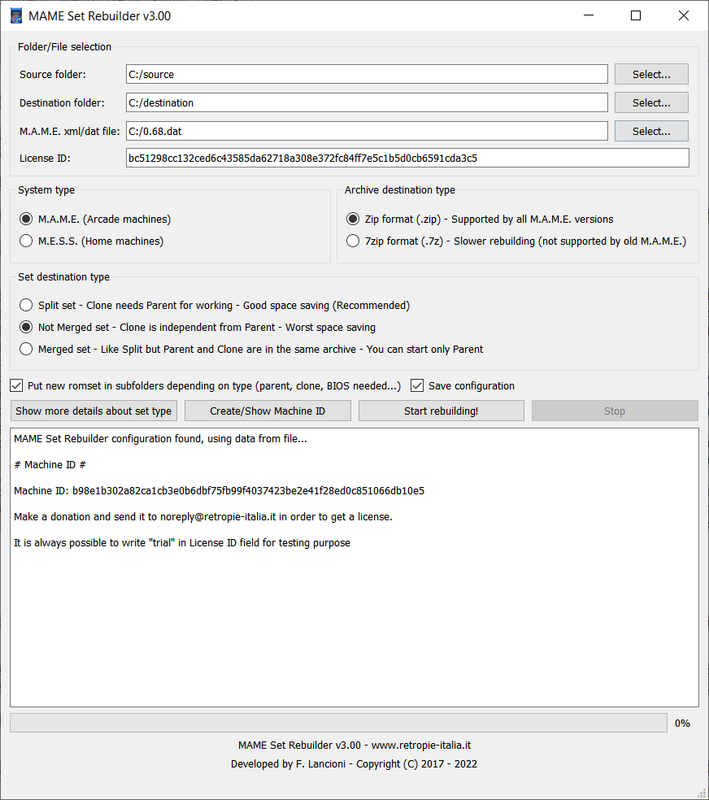This screenshot has width=709, height=800.
Task: Focus the License ID text field
Action: (408, 158)
